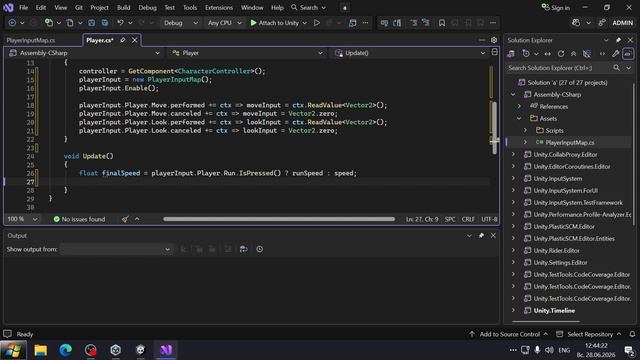
Task: Expand the Unity.InputSystem project node
Action: (513, 178)
